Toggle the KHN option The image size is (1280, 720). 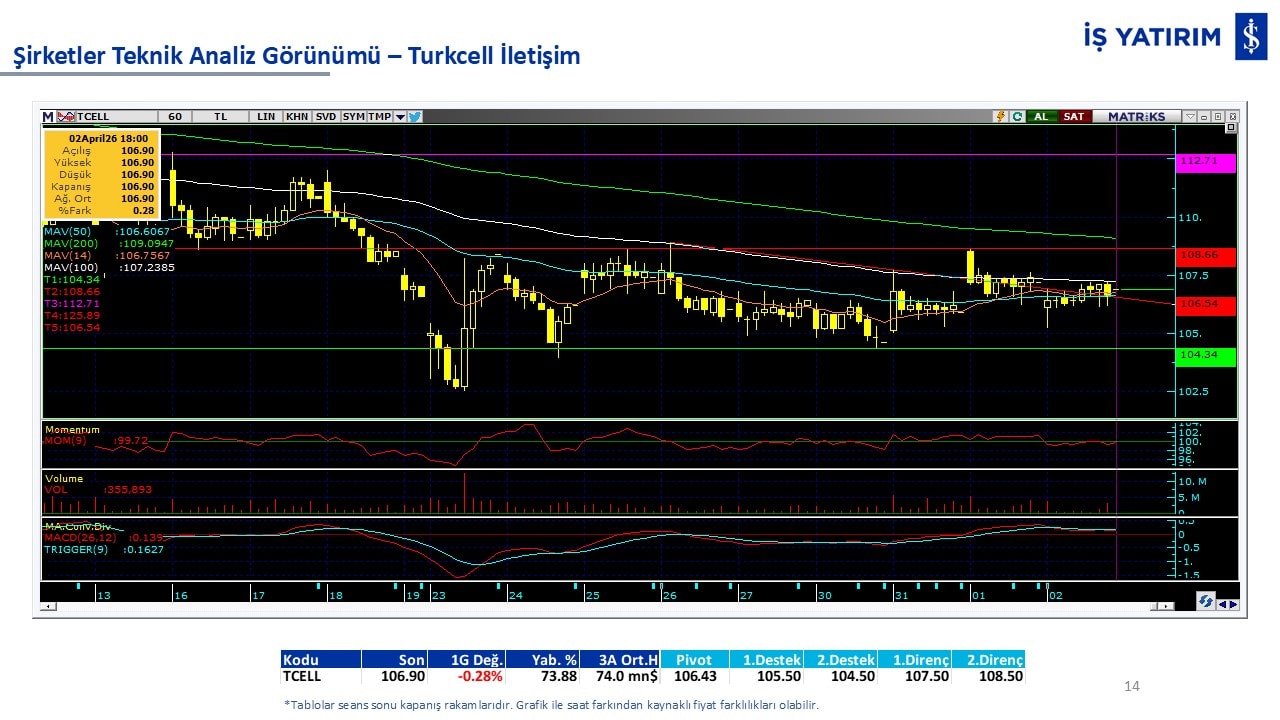pyautogui.click(x=297, y=117)
